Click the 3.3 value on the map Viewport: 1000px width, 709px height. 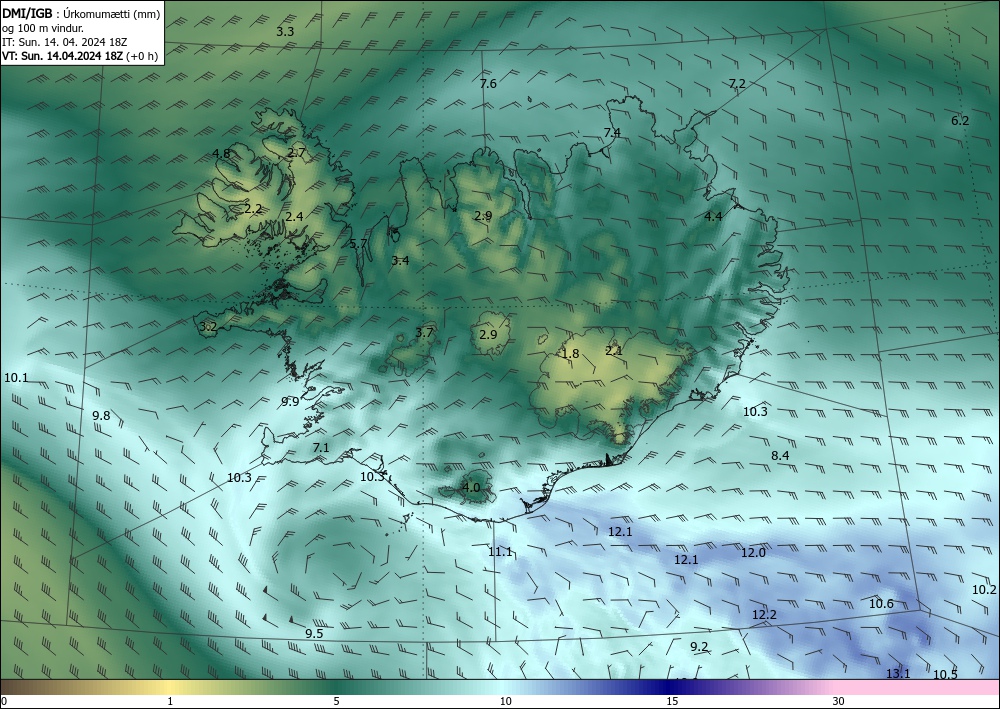pos(285,31)
